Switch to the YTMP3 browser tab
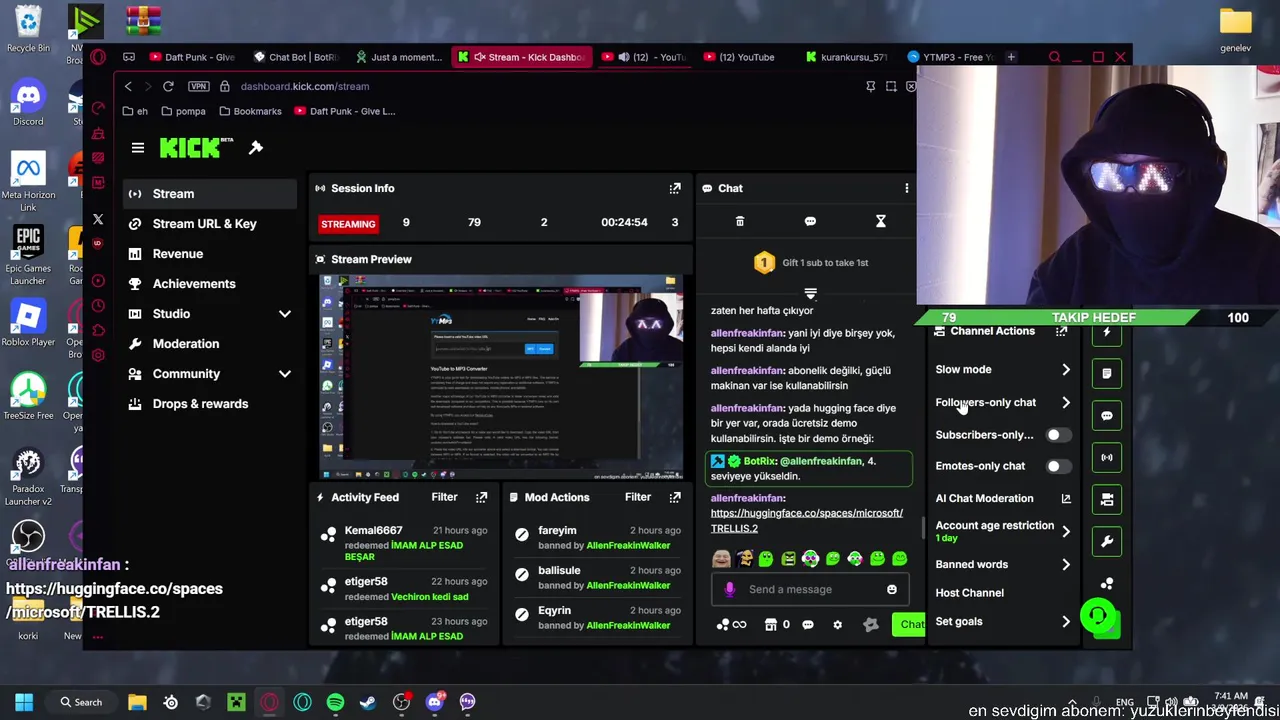 (950, 57)
